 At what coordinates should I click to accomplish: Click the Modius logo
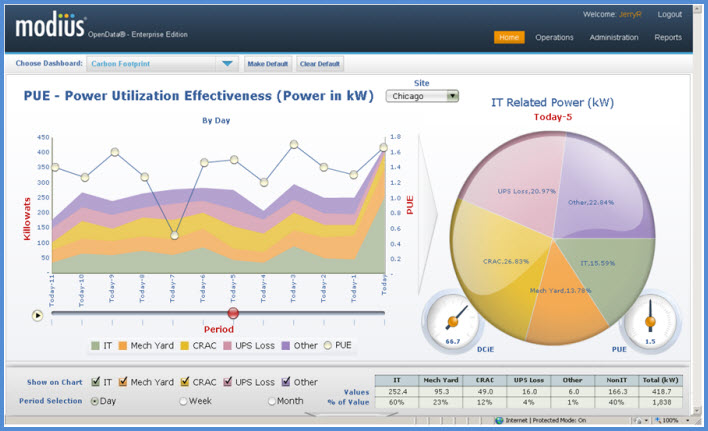pos(49,25)
